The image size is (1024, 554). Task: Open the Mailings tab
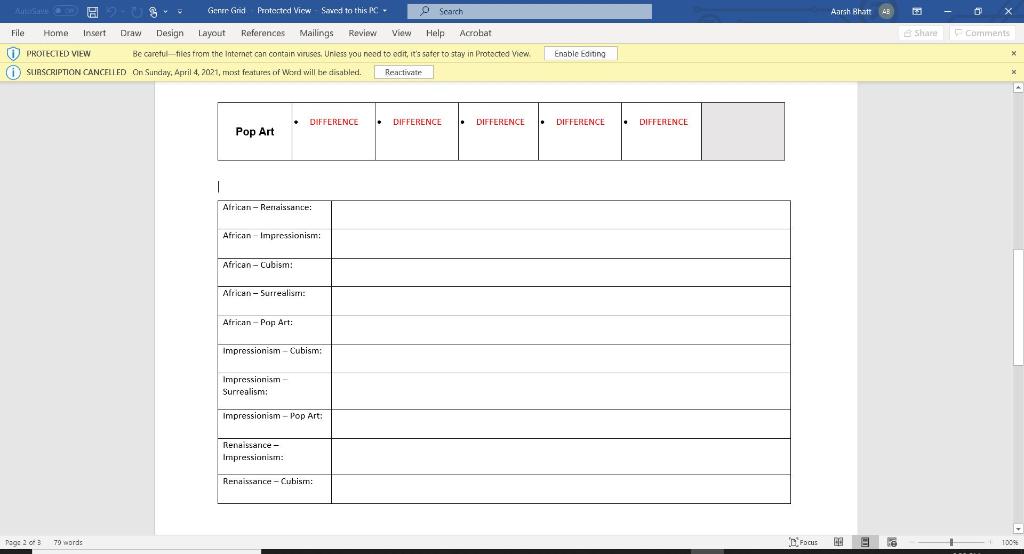point(316,33)
